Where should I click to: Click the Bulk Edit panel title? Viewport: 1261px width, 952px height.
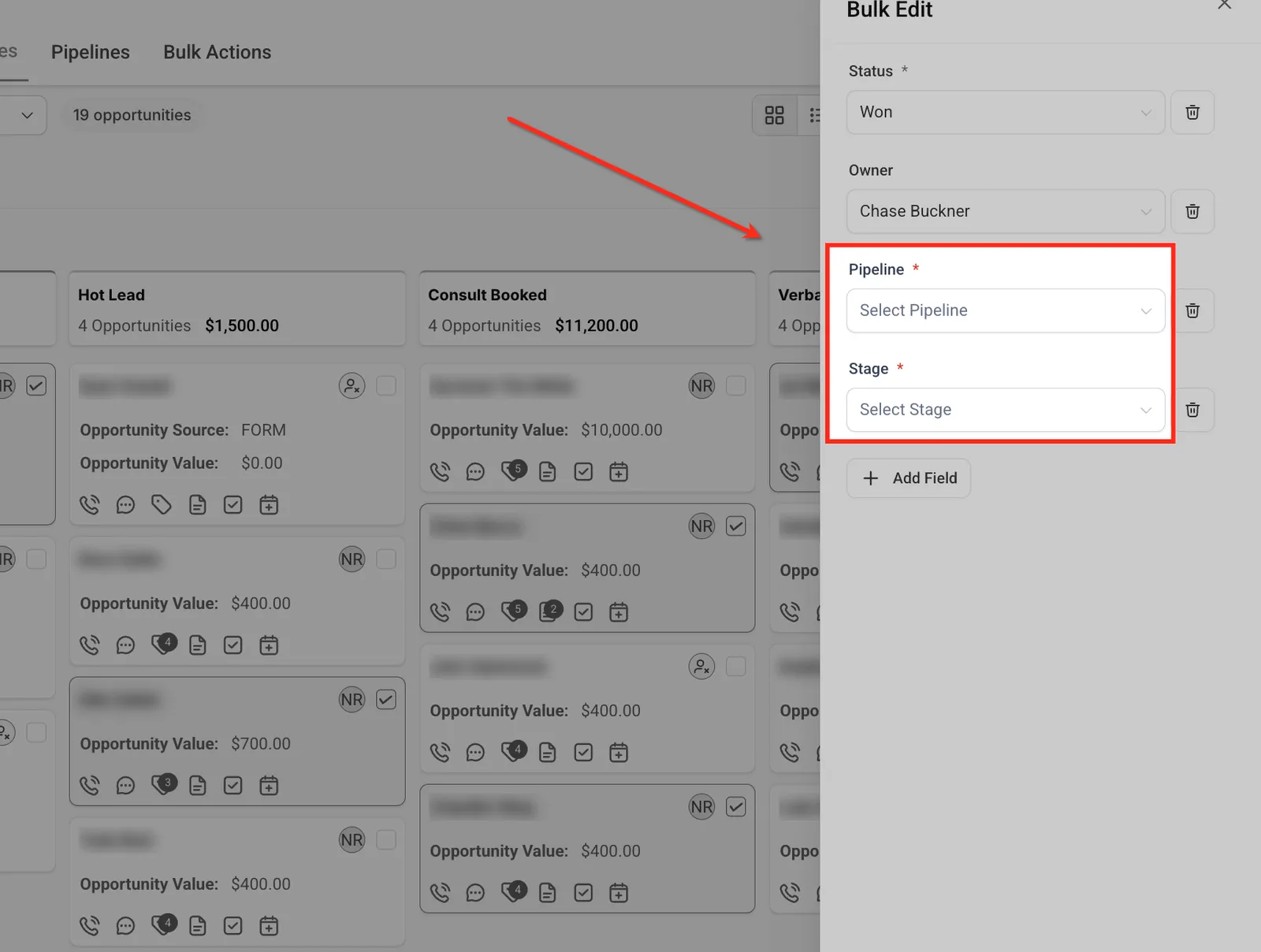click(x=890, y=9)
